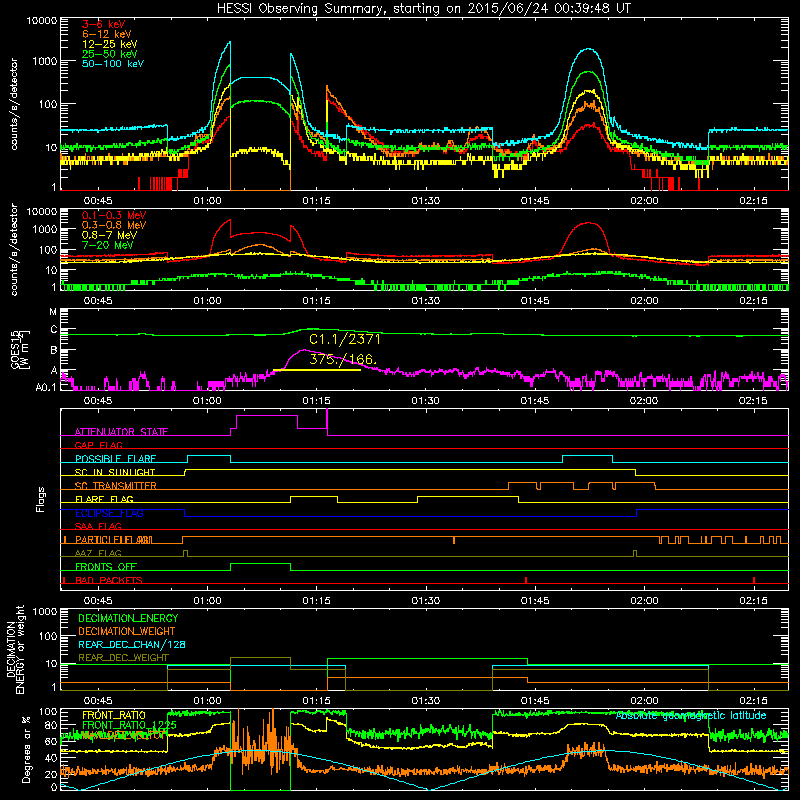This screenshot has width=800, height=800.
Task: Click the 0.3-0.8 MeV legend entry
Action: pos(114,225)
